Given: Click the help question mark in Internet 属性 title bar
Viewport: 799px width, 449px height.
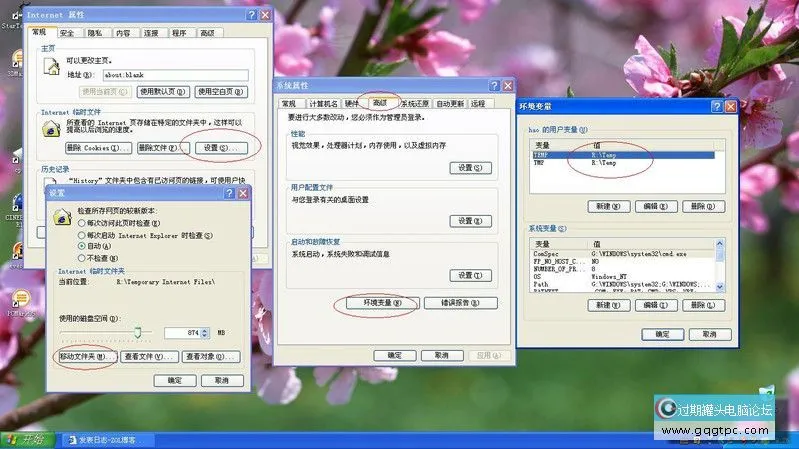Looking at the screenshot, I should tap(251, 15).
